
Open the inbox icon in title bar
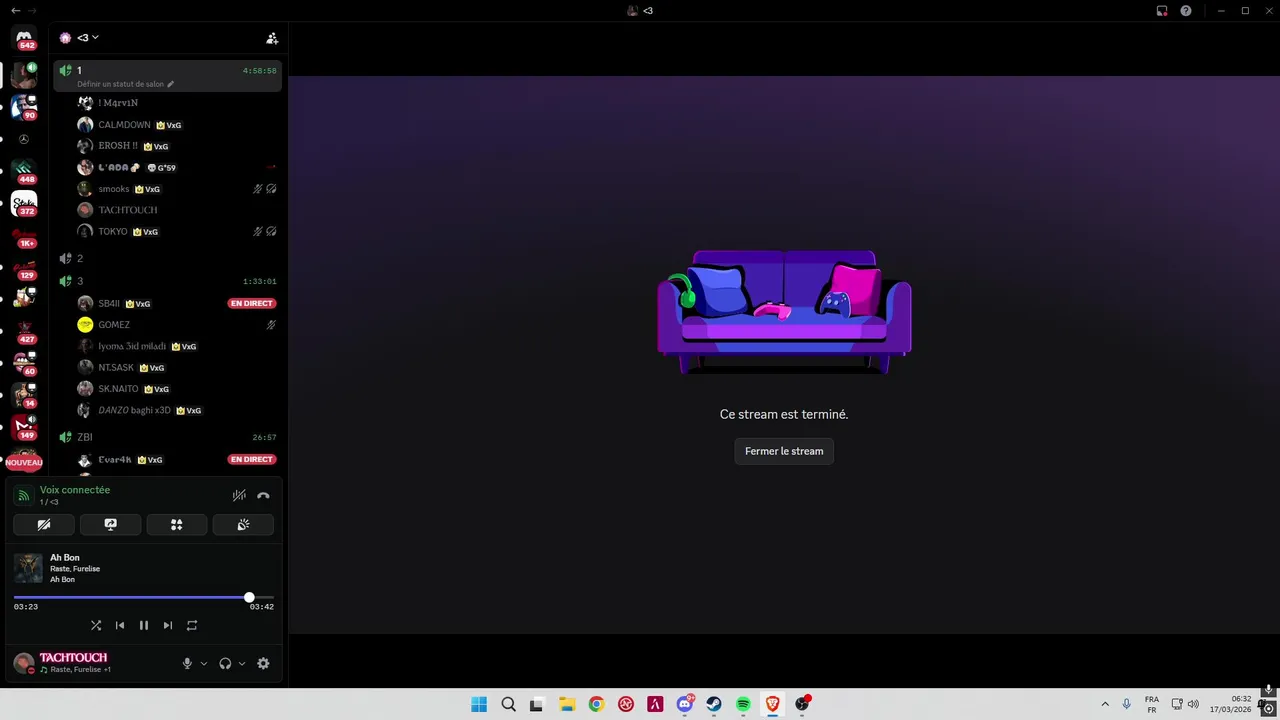coord(1162,11)
